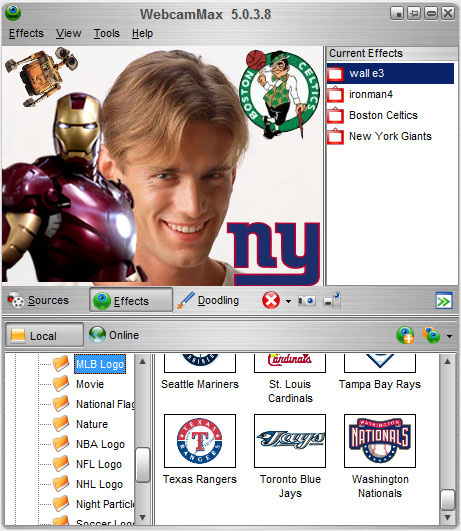Click the green double-arrow panel toggle icon

tap(444, 301)
